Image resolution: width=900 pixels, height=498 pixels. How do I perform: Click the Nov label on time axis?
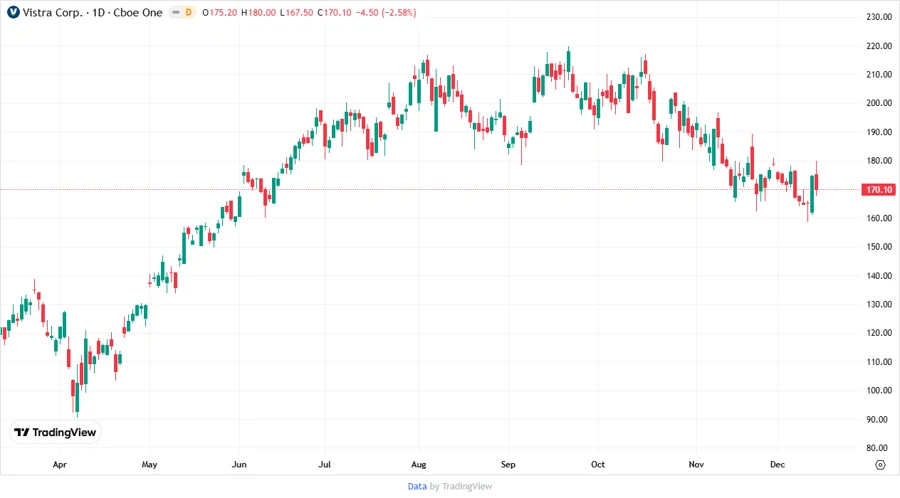pyautogui.click(x=696, y=464)
